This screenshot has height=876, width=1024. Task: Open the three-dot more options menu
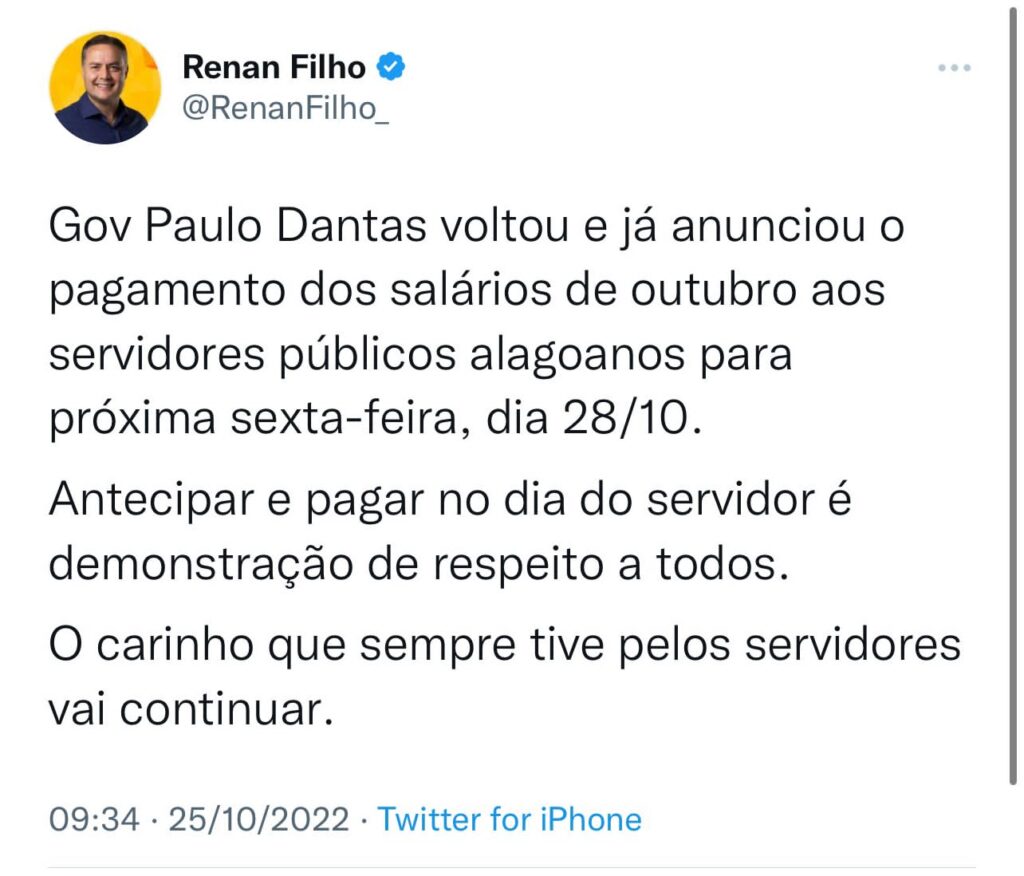click(953, 68)
